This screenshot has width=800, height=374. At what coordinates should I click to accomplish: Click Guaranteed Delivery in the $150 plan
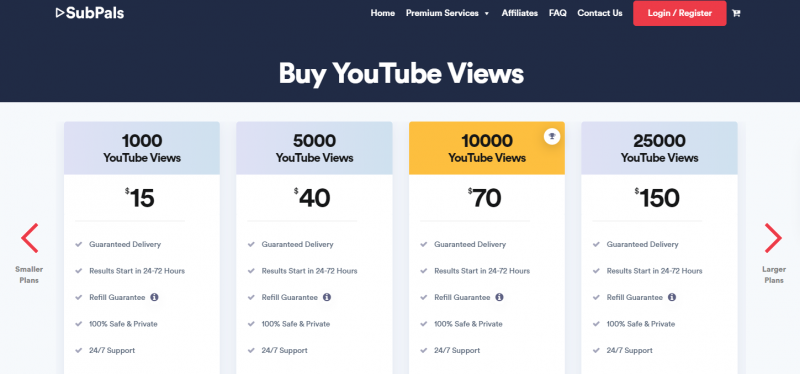coord(642,244)
